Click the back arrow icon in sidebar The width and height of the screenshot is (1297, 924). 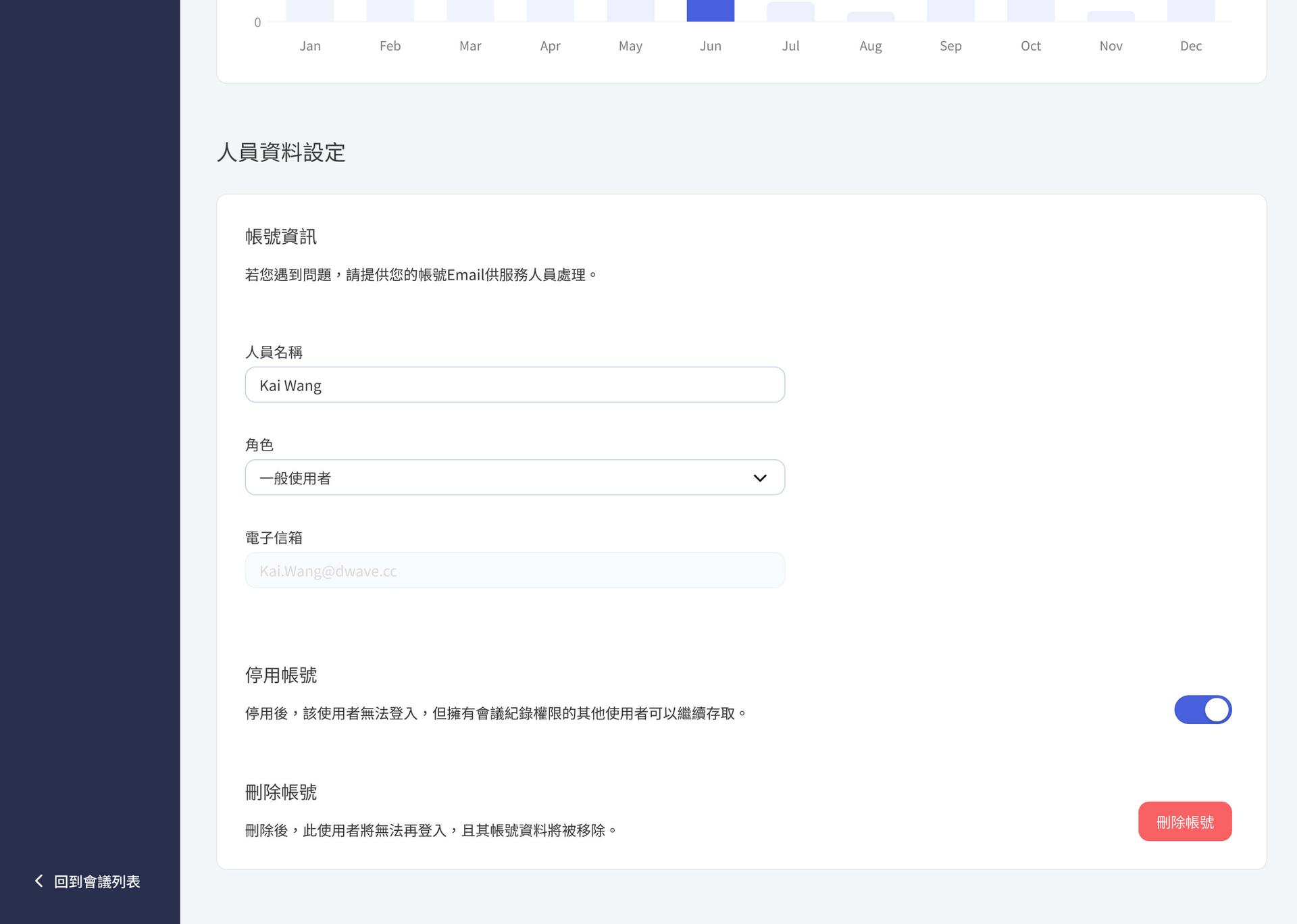coord(39,881)
